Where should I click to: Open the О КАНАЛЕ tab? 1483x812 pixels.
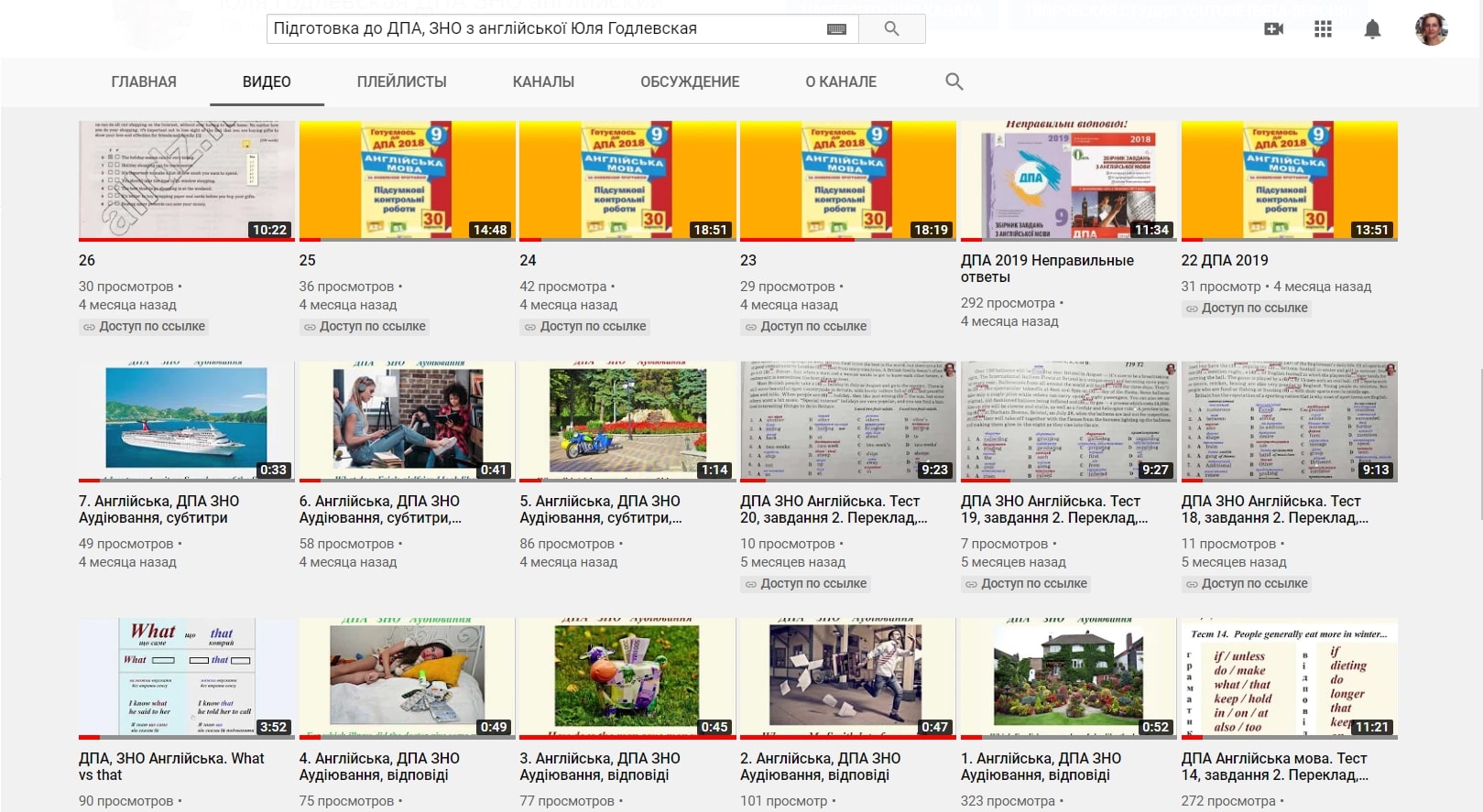pos(841,81)
